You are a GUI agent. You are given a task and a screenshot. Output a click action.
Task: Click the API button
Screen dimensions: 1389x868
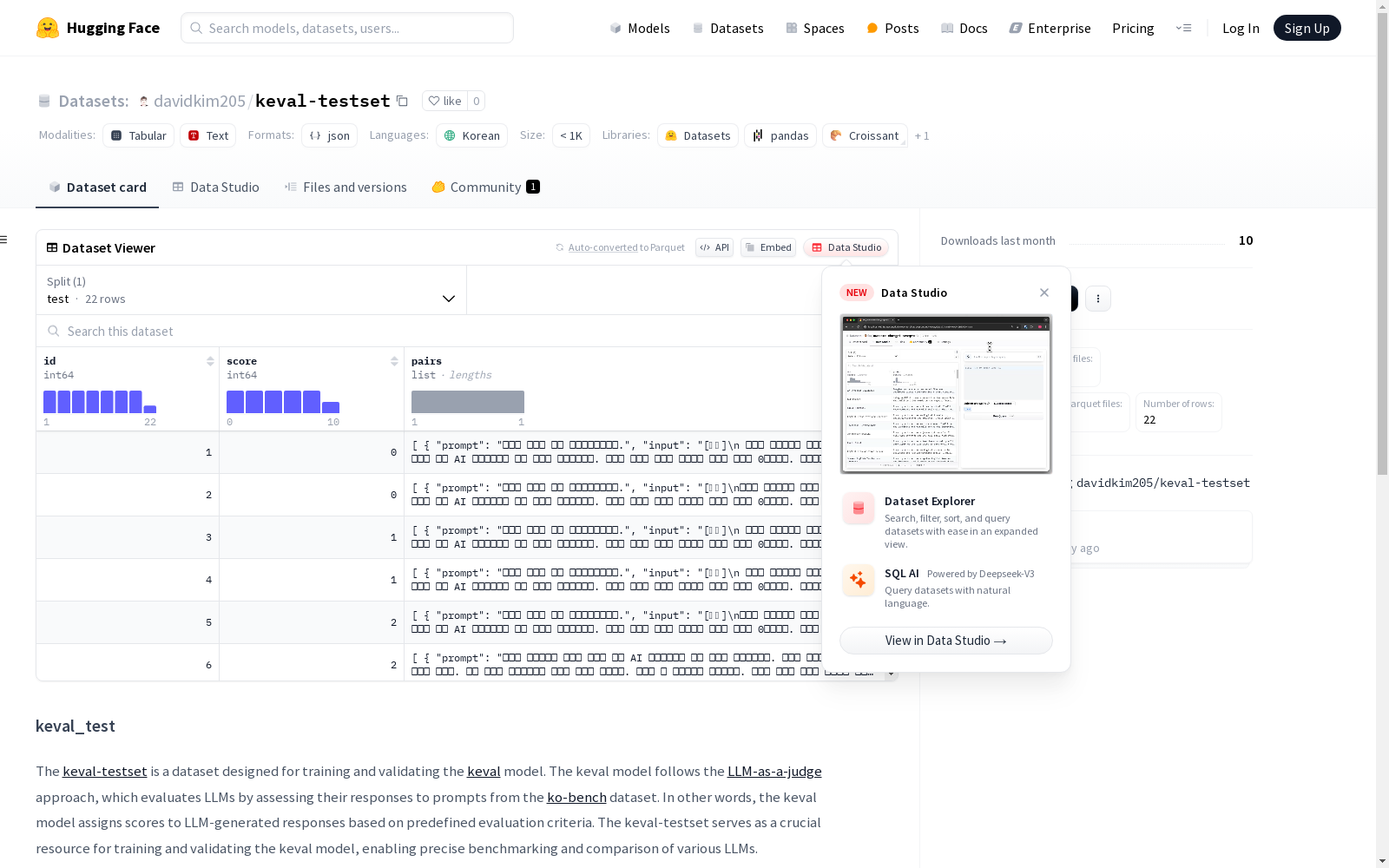pyautogui.click(x=714, y=247)
